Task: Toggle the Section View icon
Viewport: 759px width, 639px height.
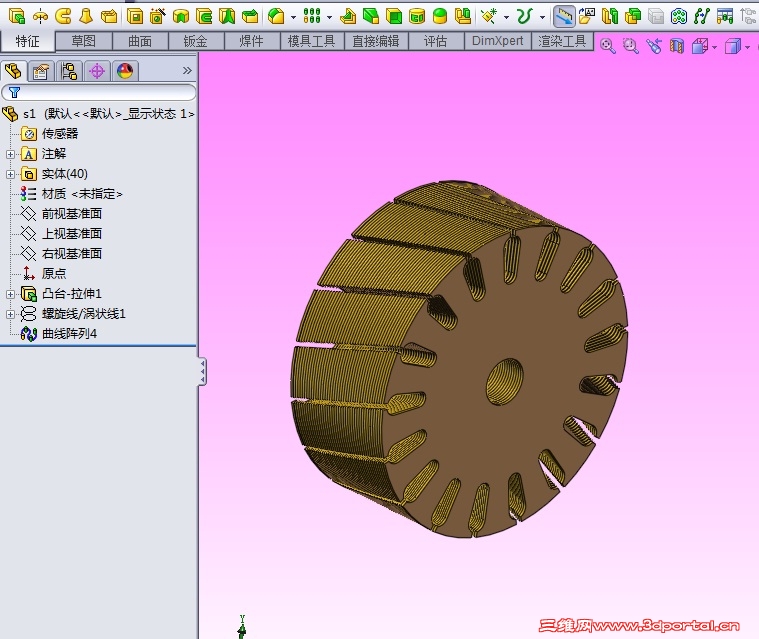Action: [677, 46]
